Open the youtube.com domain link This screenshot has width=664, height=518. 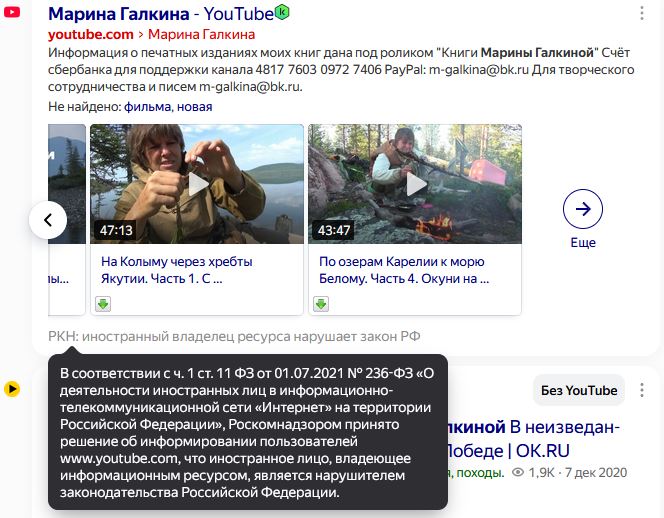click(x=91, y=34)
